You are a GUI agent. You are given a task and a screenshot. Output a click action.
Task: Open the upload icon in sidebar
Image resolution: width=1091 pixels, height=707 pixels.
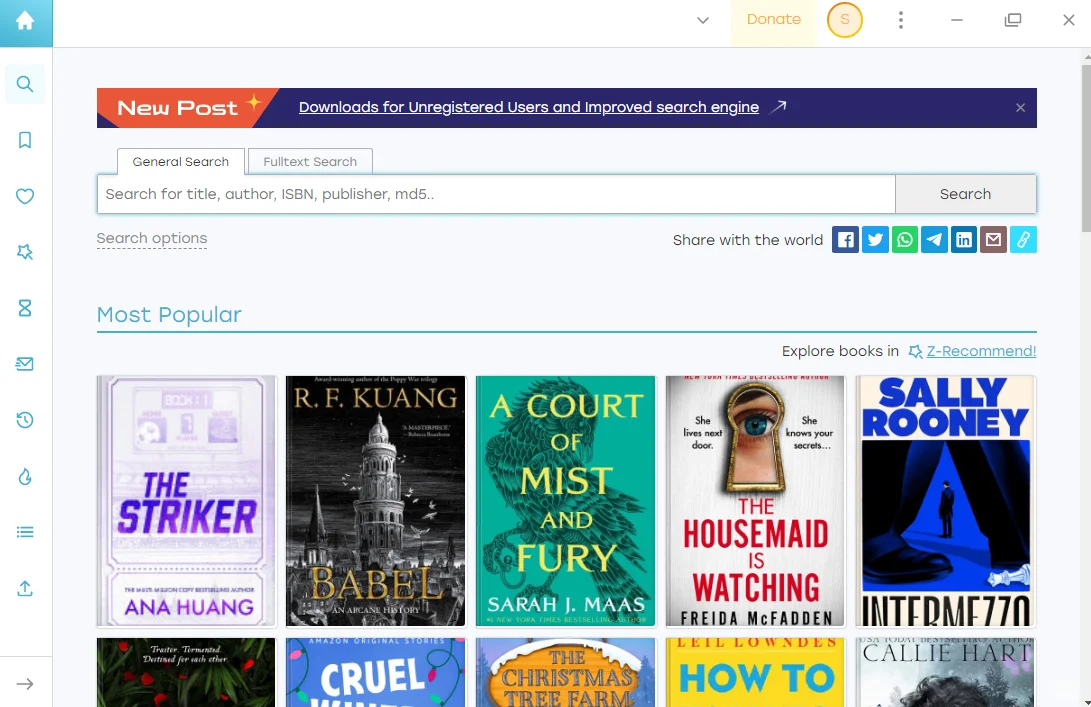coord(25,589)
